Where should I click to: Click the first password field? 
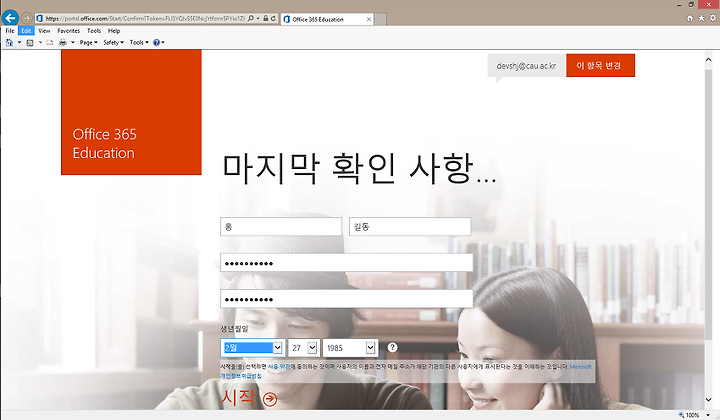[347, 263]
